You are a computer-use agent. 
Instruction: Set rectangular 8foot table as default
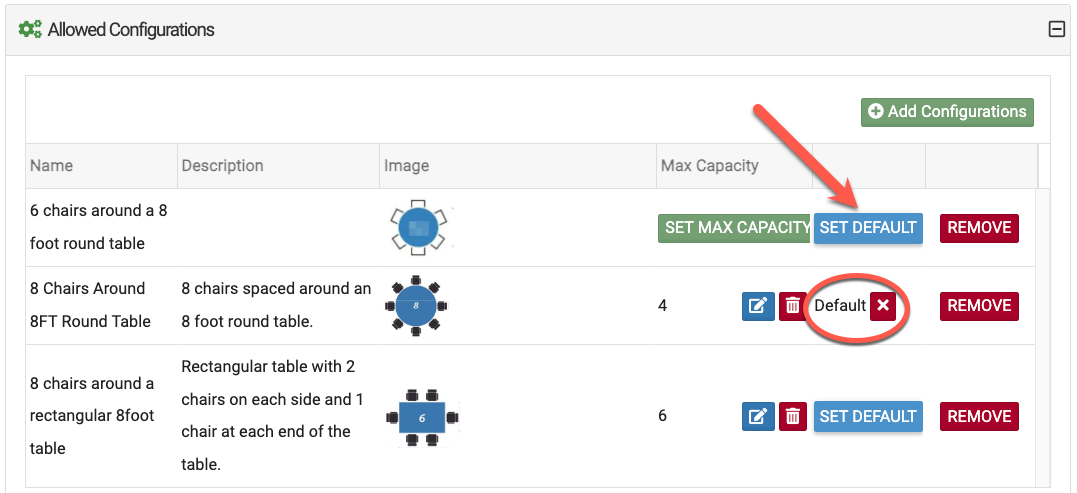(868, 417)
